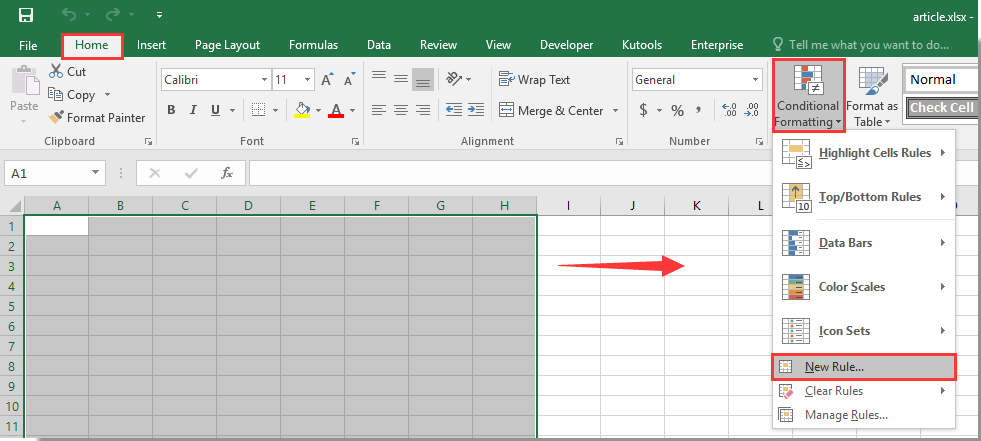This screenshot has height=441, width=981.
Task: Choose Manage Rules in the menu
Action: tap(845, 415)
